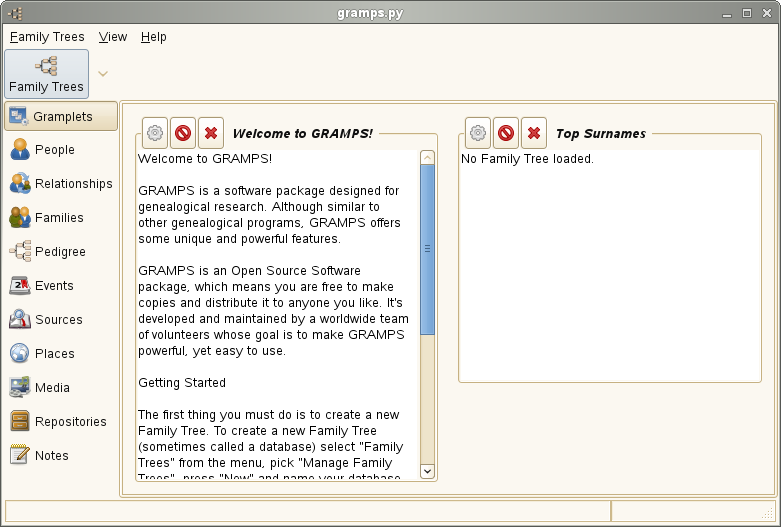The height and width of the screenshot is (527, 781).
Task: Detach the Welcome to GRAMPS gramplet
Action: [x=183, y=133]
